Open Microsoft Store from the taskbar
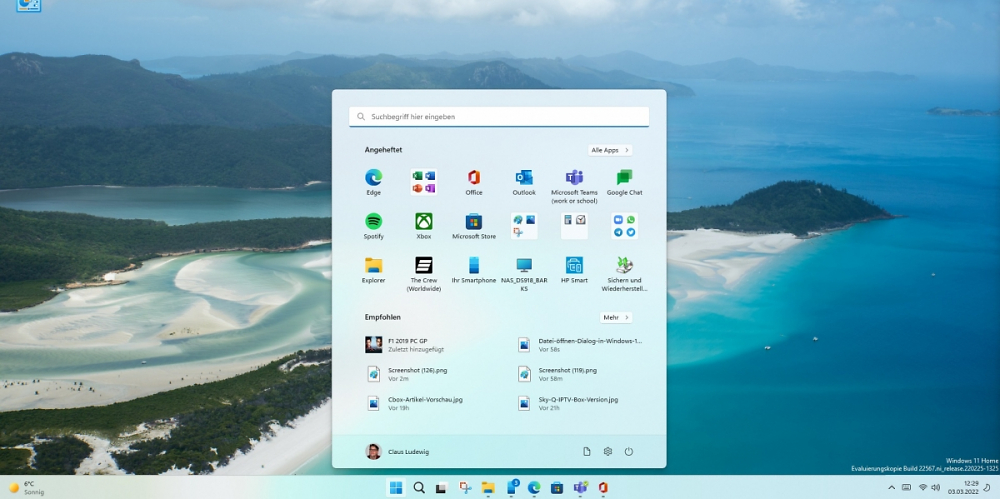 (x=557, y=488)
